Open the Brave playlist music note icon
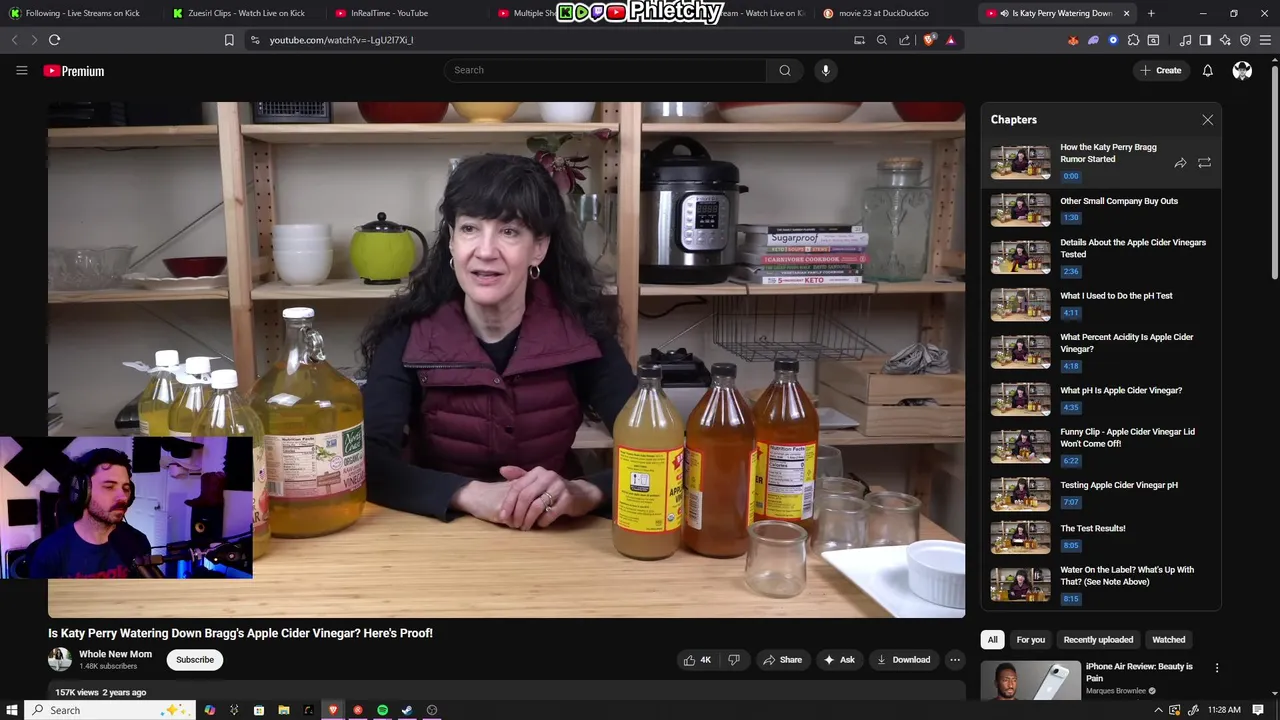The height and width of the screenshot is (720, 1280). pyautogui.click(x=1185, y=40)
